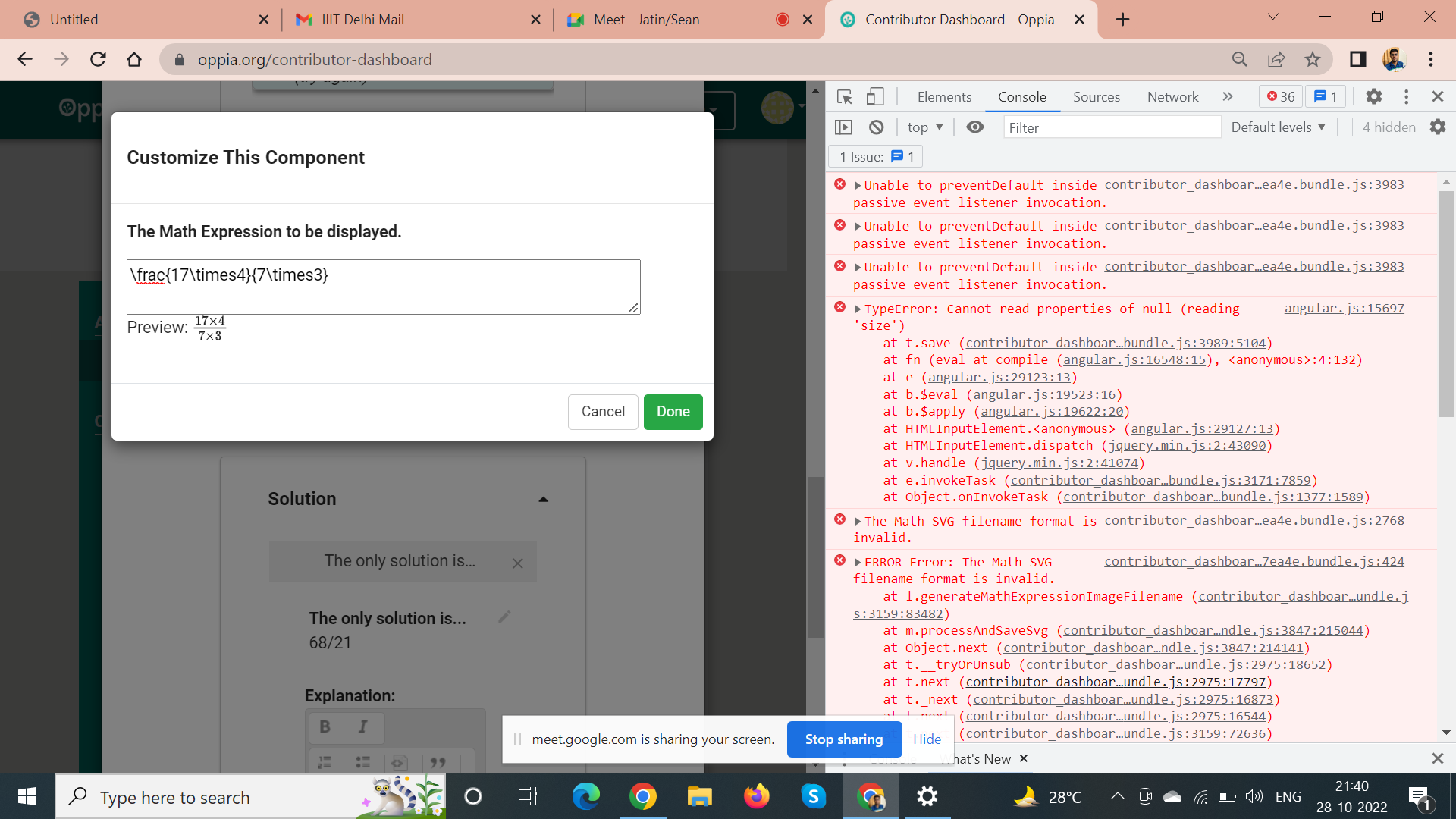Insert a code block in the Explanation editor

tap(400, 764)
